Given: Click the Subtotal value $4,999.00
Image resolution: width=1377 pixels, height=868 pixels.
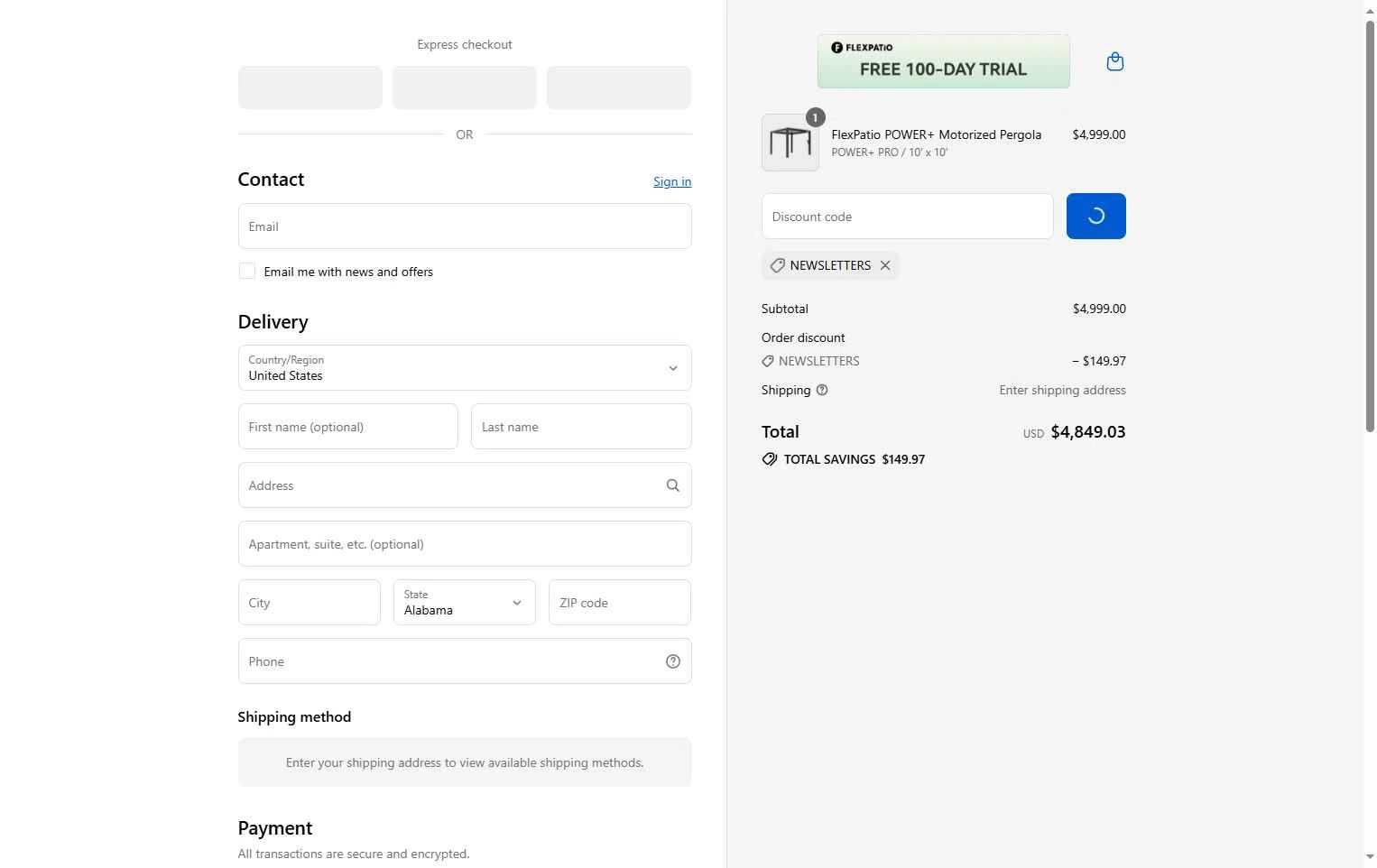Looking at the screenshot, I should pyautogui.click(x=1099, y=309).
